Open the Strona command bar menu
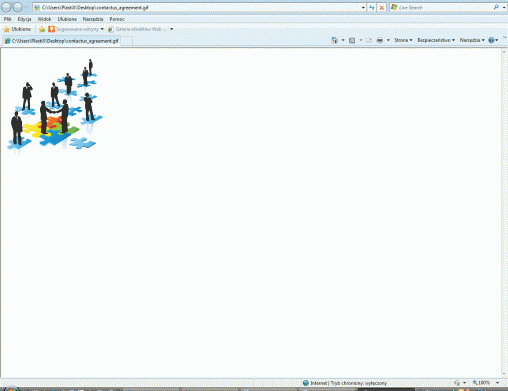Screen dimensions: 508x391 click(x=403, y=40)
